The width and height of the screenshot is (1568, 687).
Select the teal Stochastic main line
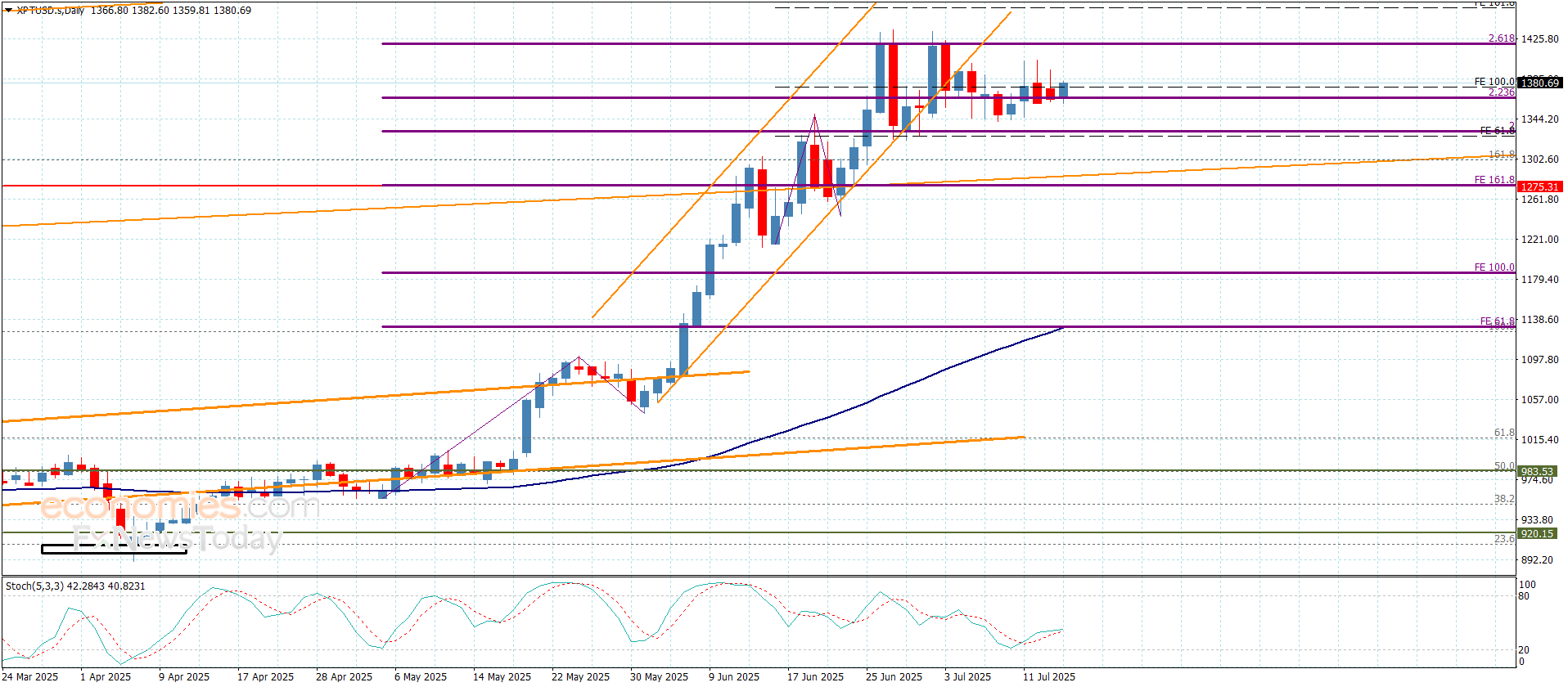532,622
